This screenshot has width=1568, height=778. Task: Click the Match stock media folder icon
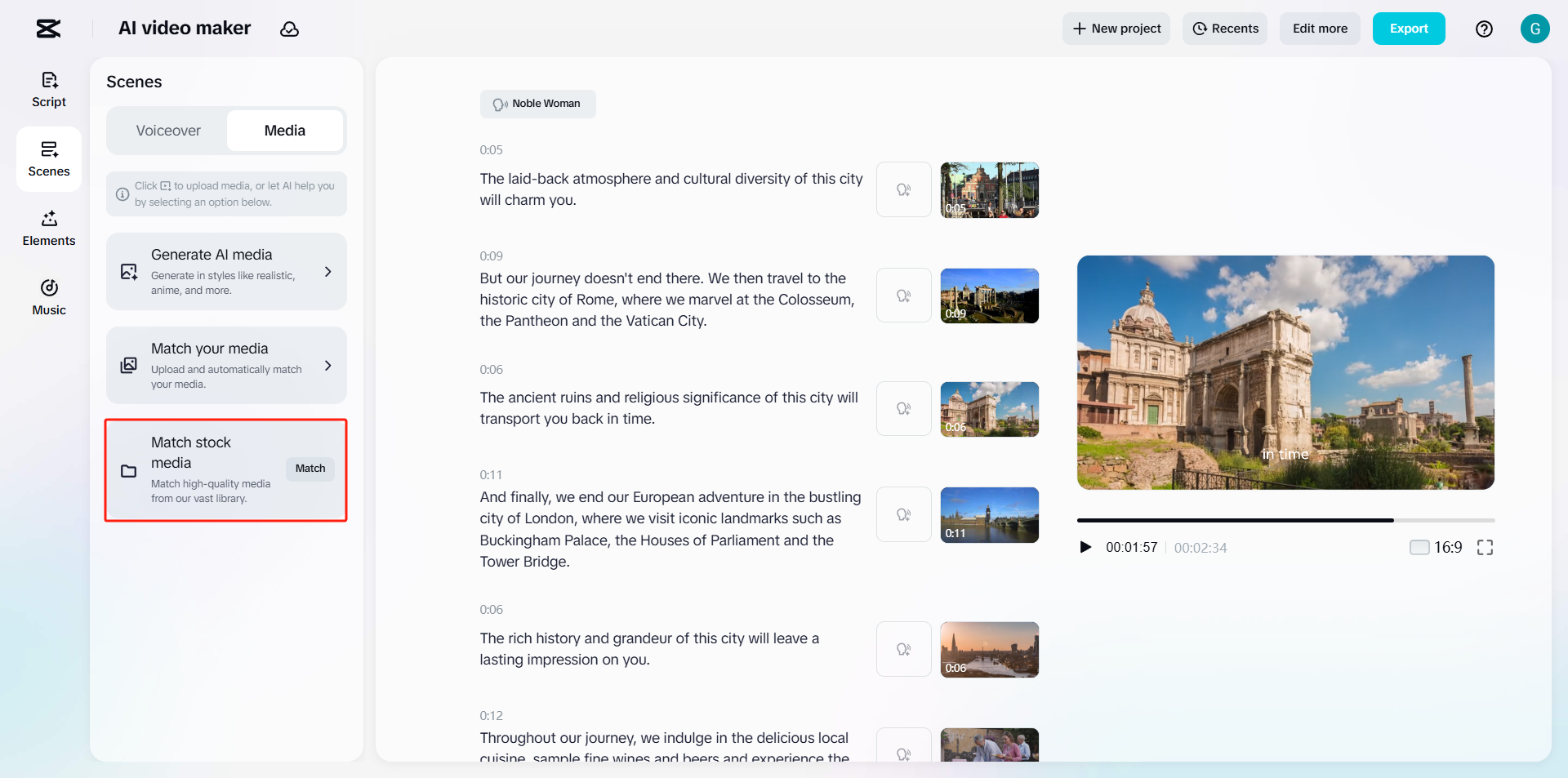(x=129, y=471)
